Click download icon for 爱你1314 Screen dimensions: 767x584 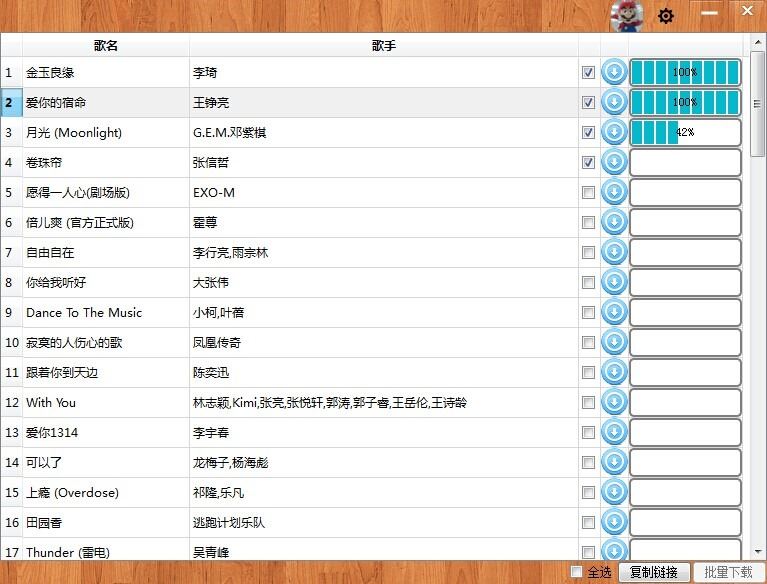pyautogui.click(x=614, y=432)
